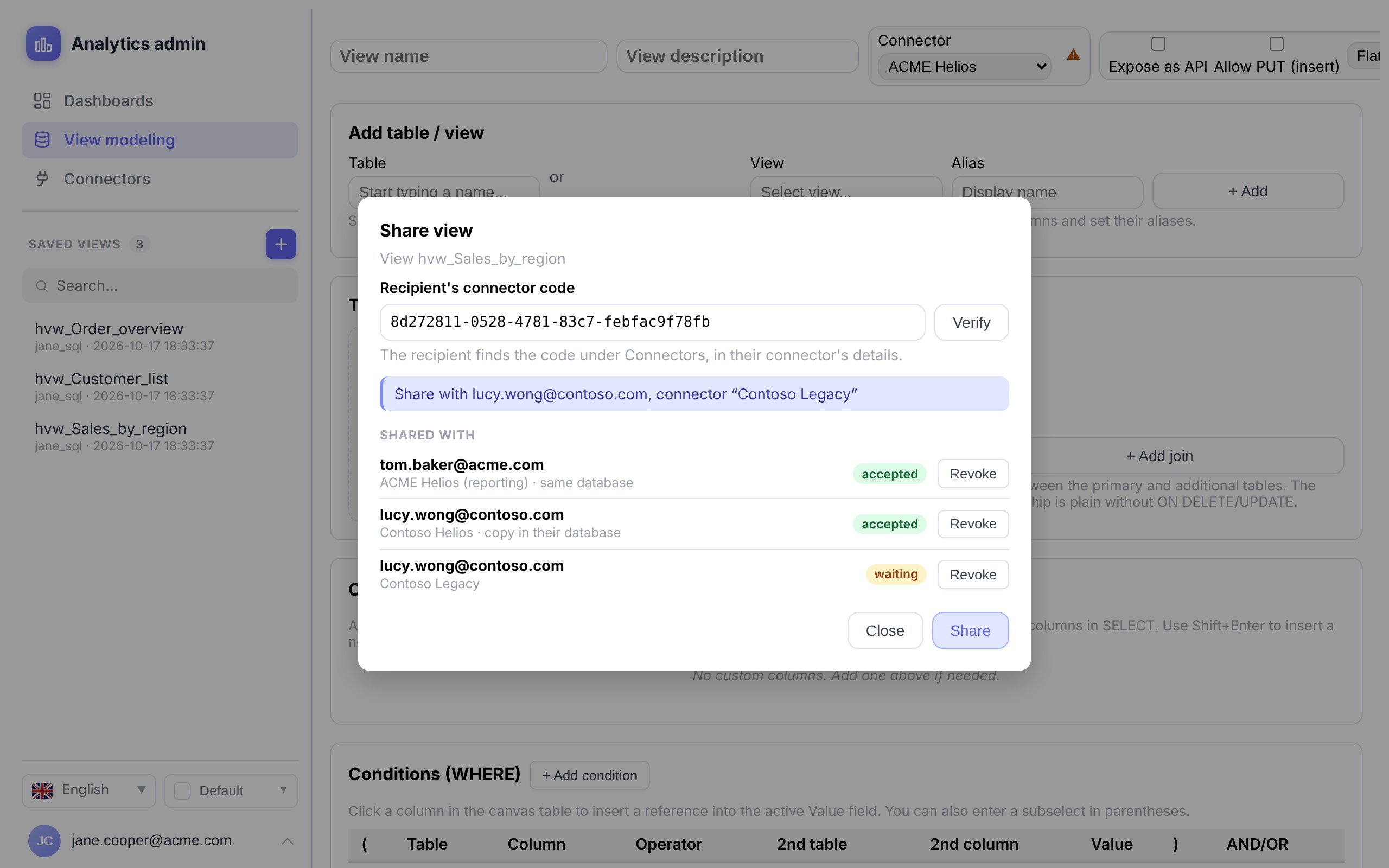Click the saved views Search field
The image size is (1389, 868).
160,286
